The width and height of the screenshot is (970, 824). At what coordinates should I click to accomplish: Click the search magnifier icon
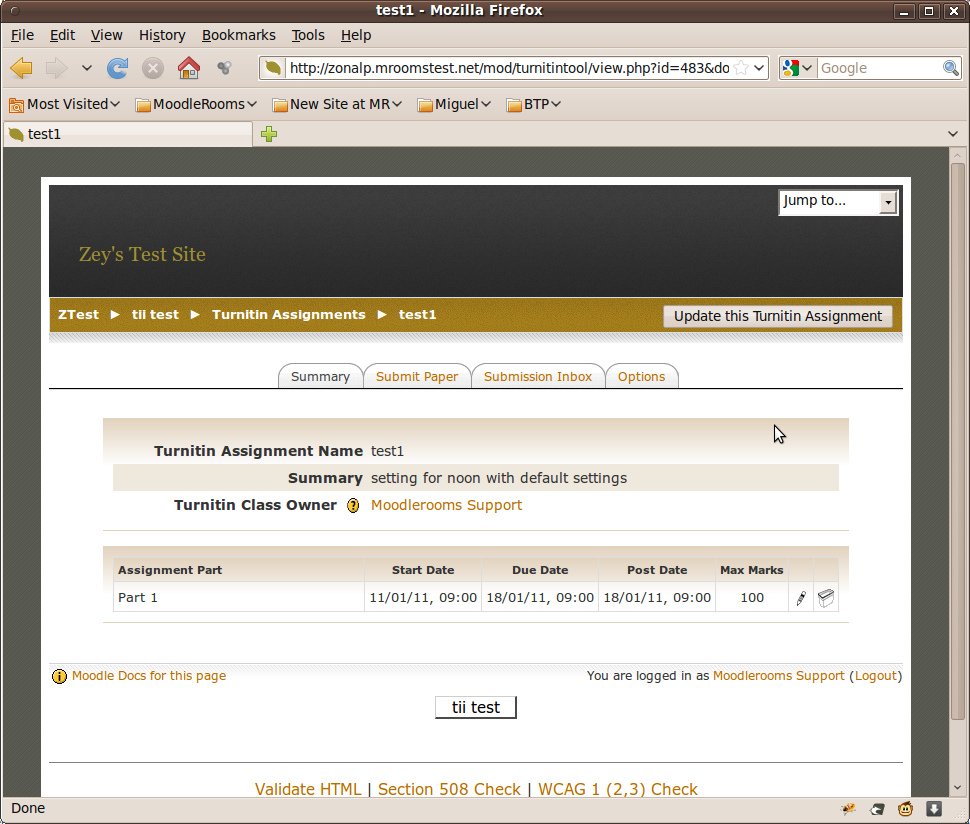pos(951,68)
